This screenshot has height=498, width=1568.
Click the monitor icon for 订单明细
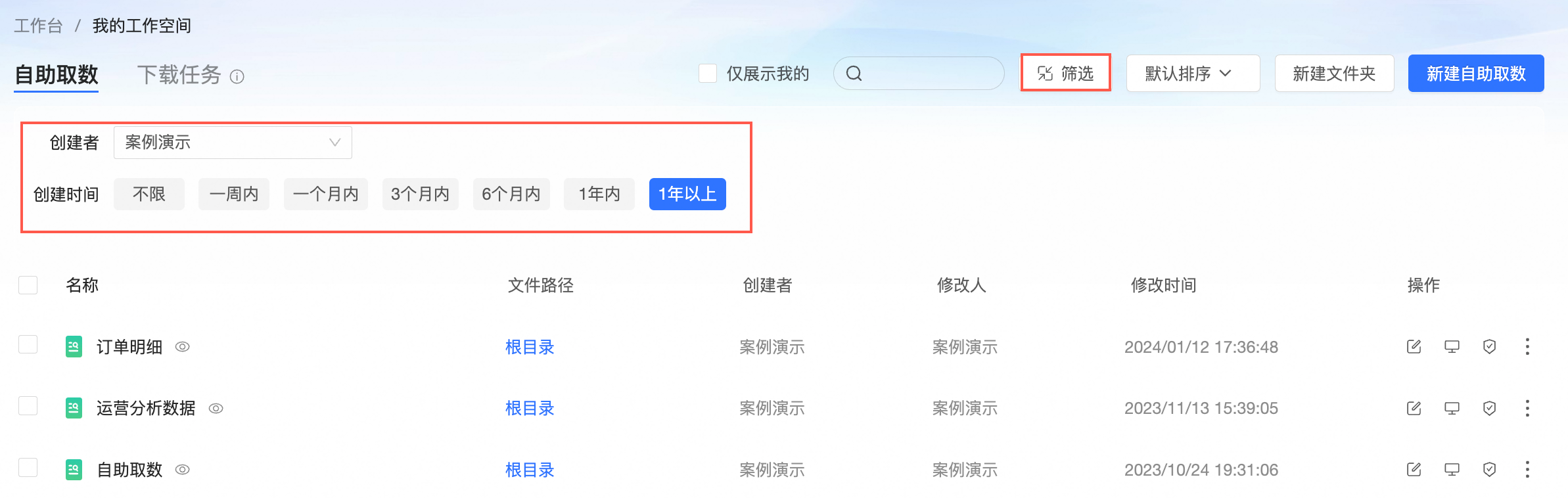click(1452, 347)
